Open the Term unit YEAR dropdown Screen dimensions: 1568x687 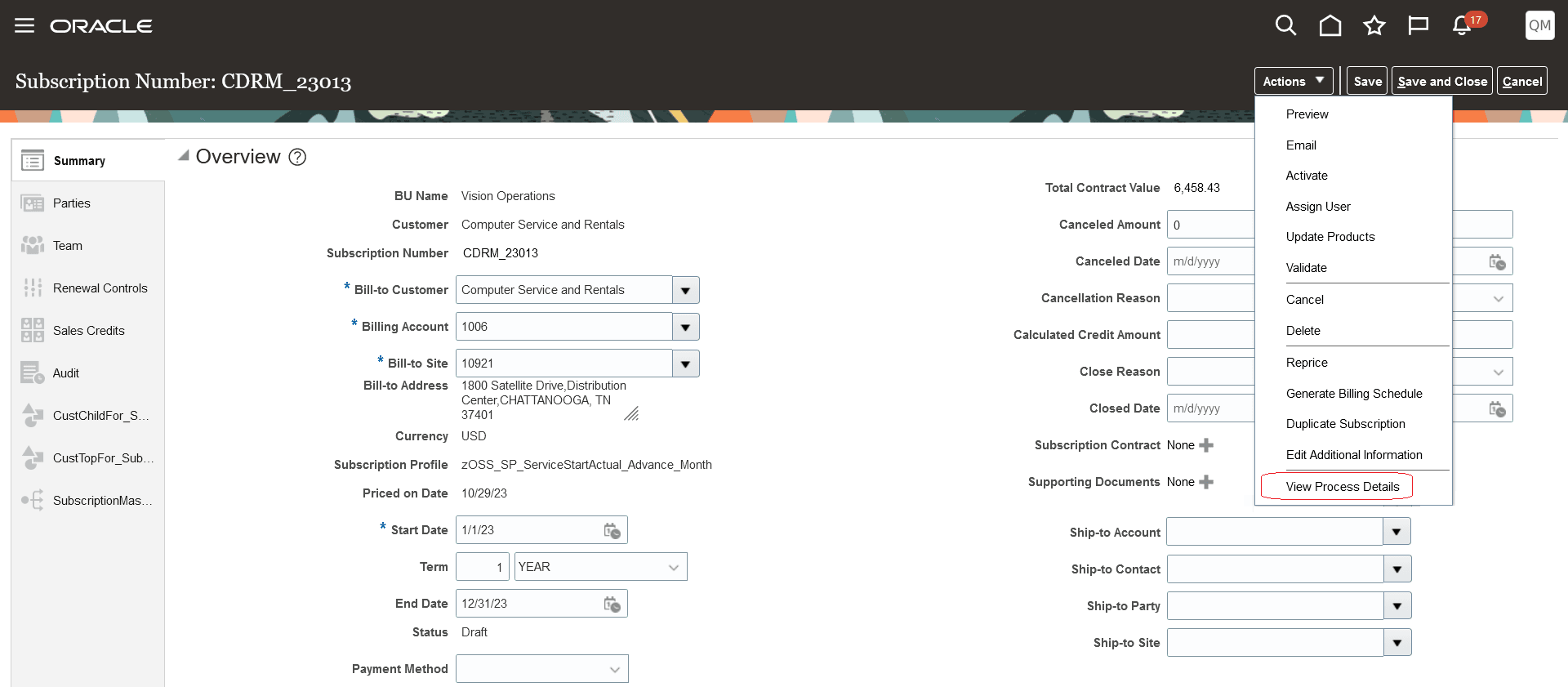click(601, 567)
